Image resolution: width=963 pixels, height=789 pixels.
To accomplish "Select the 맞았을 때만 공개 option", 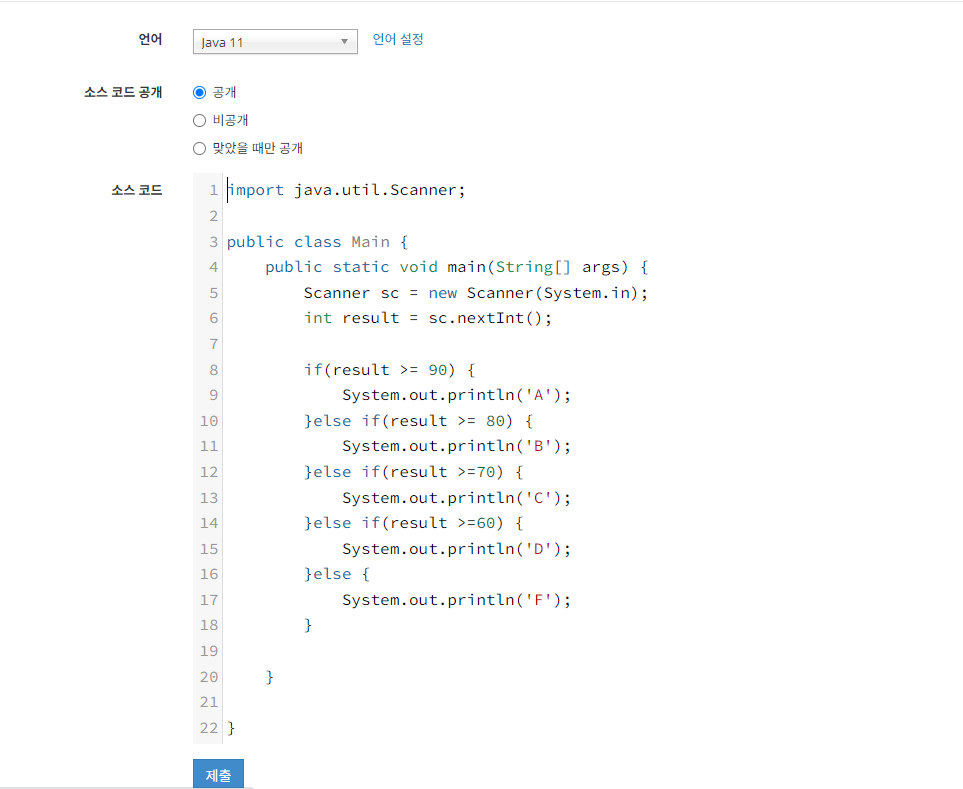I will coord(199,149).
